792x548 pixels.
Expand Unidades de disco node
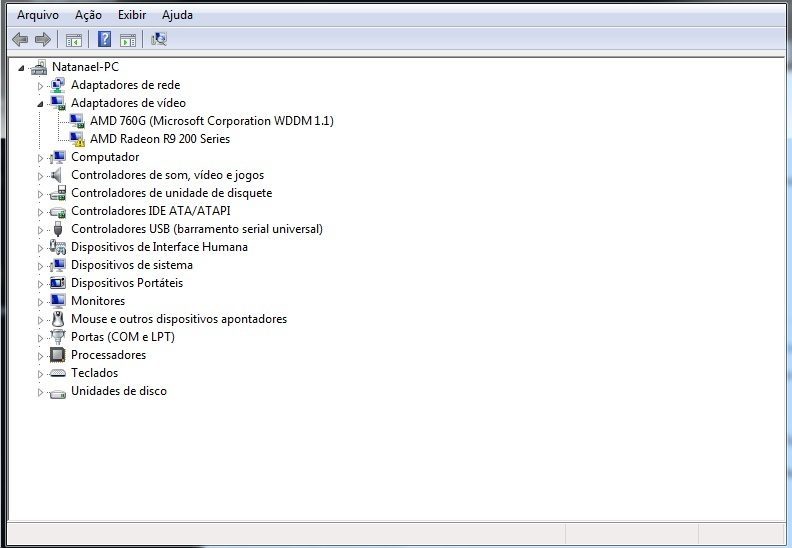pos(40,392)
